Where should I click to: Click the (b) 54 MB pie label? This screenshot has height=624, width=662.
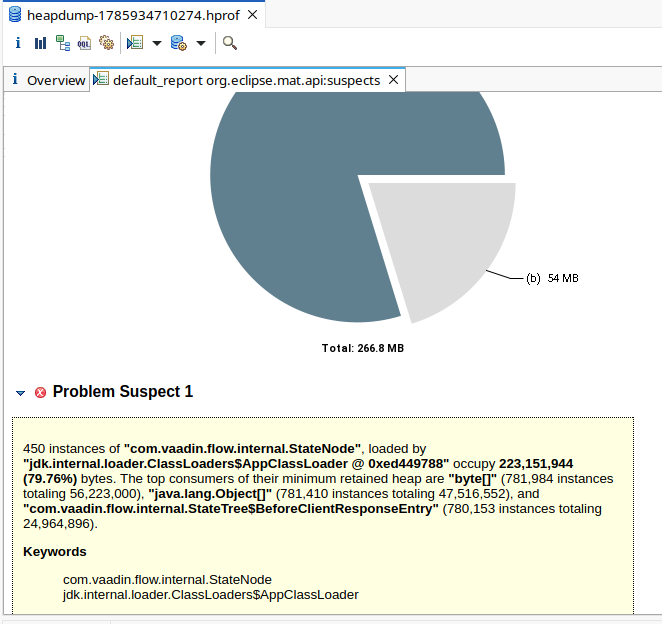click(552, 278)
